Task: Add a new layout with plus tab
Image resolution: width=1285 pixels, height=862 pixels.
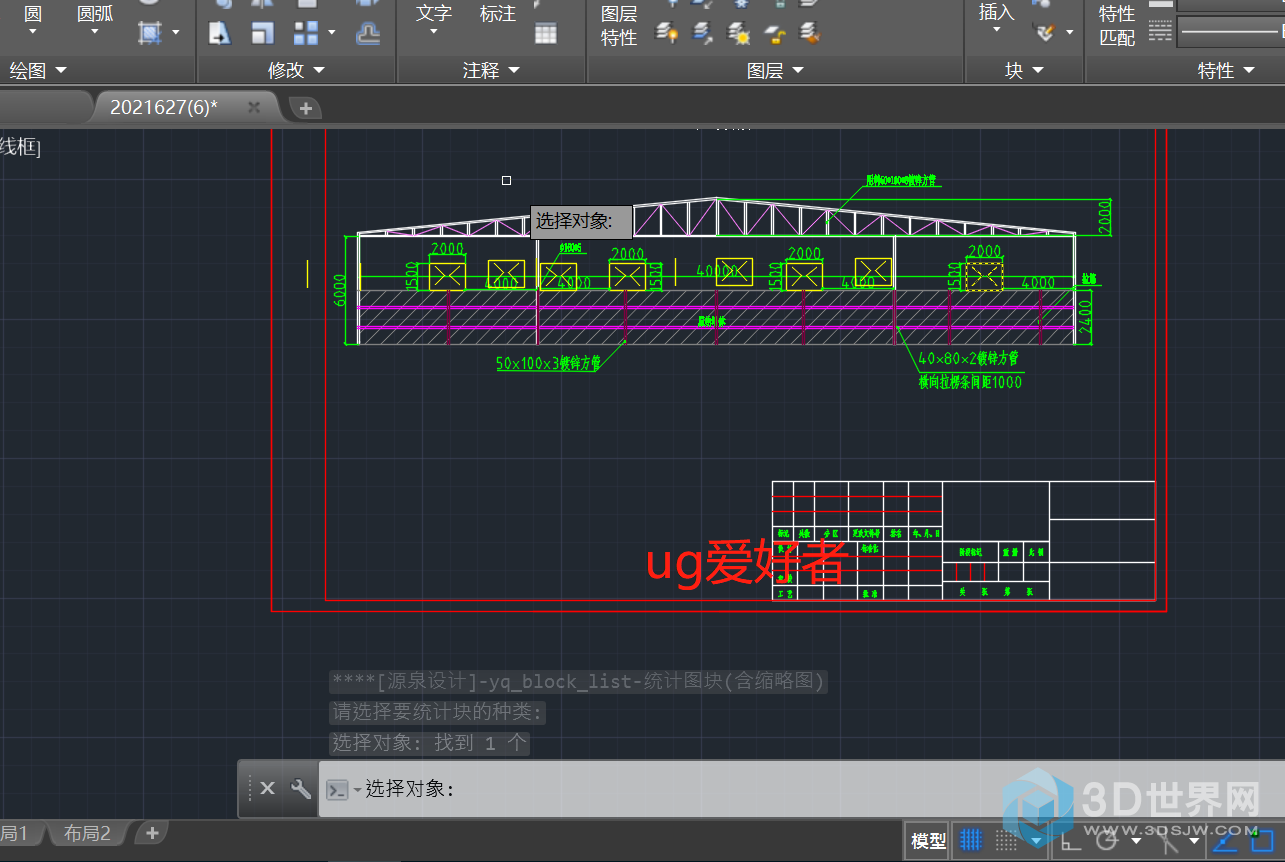Action: coord(152,832)
